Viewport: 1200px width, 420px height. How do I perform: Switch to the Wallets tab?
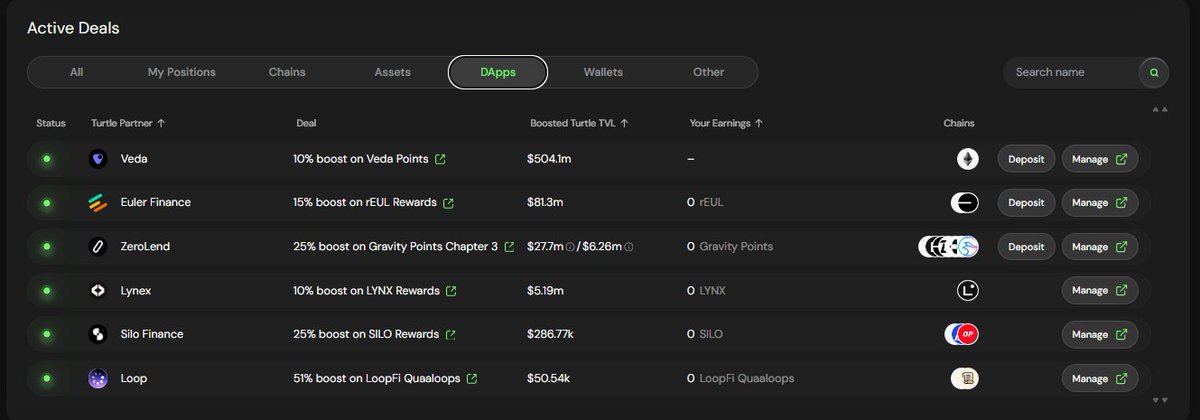[603, 72]
